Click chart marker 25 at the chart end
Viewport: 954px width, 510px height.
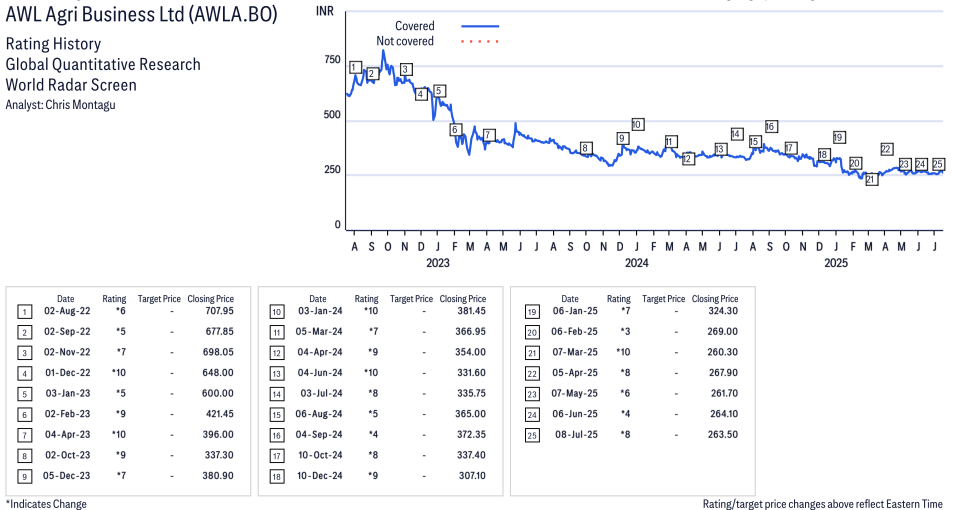tap(938, 164)
